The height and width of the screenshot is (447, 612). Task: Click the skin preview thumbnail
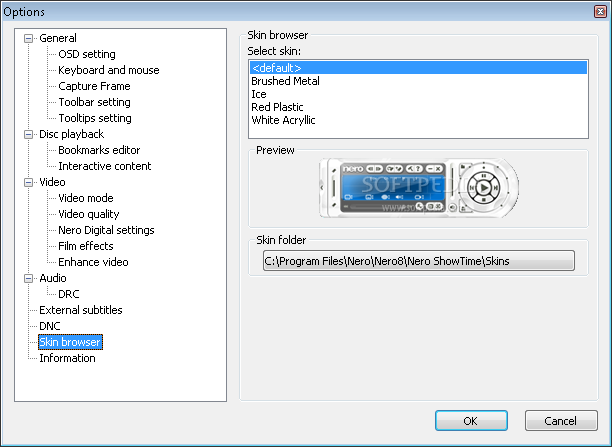419,188
